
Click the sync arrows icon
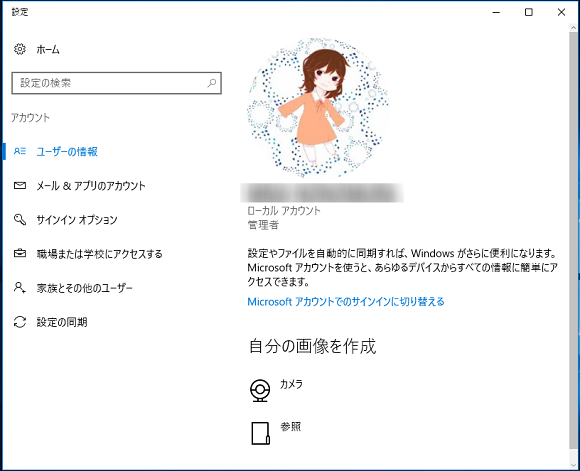(20, 322)
